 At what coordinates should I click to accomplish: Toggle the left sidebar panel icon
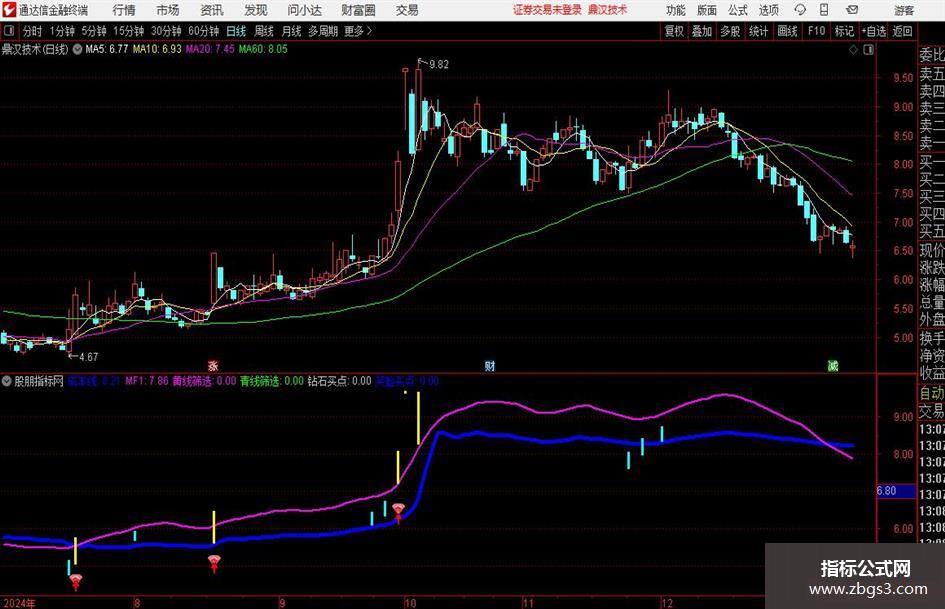[x=9, y=31]
